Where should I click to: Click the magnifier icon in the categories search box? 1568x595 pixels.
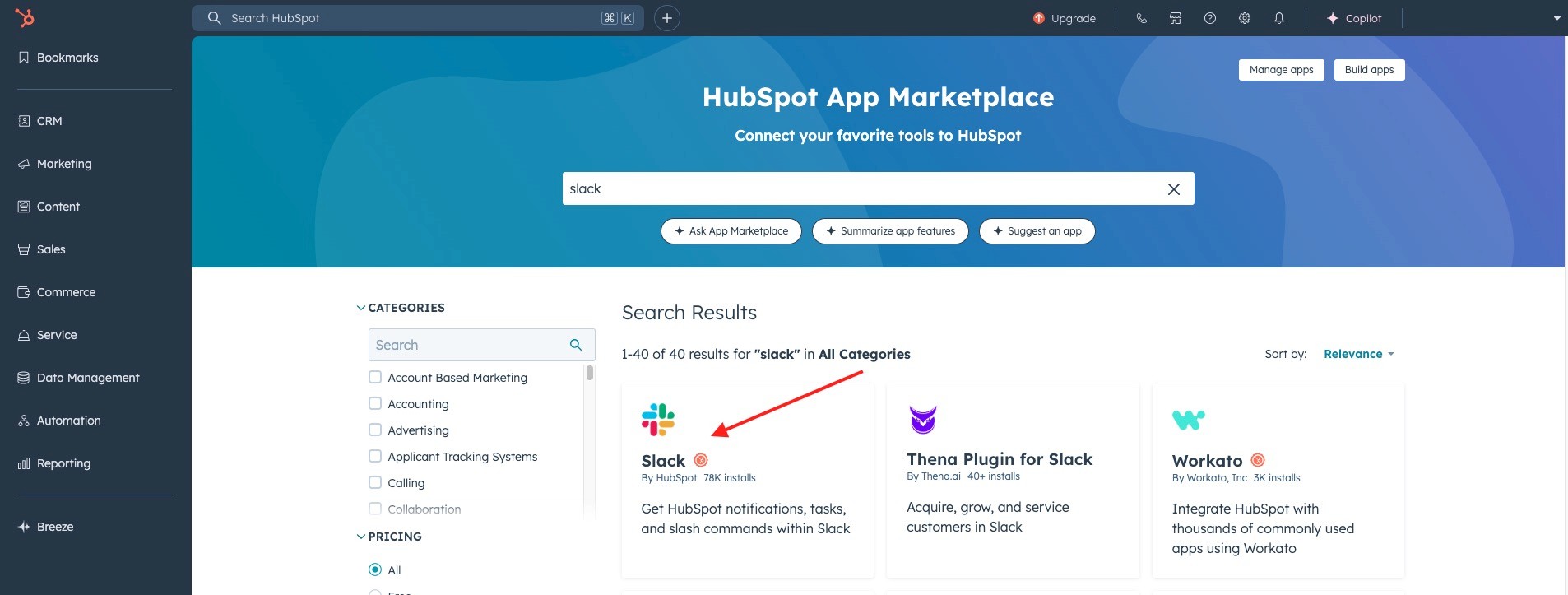coord(576,345)
